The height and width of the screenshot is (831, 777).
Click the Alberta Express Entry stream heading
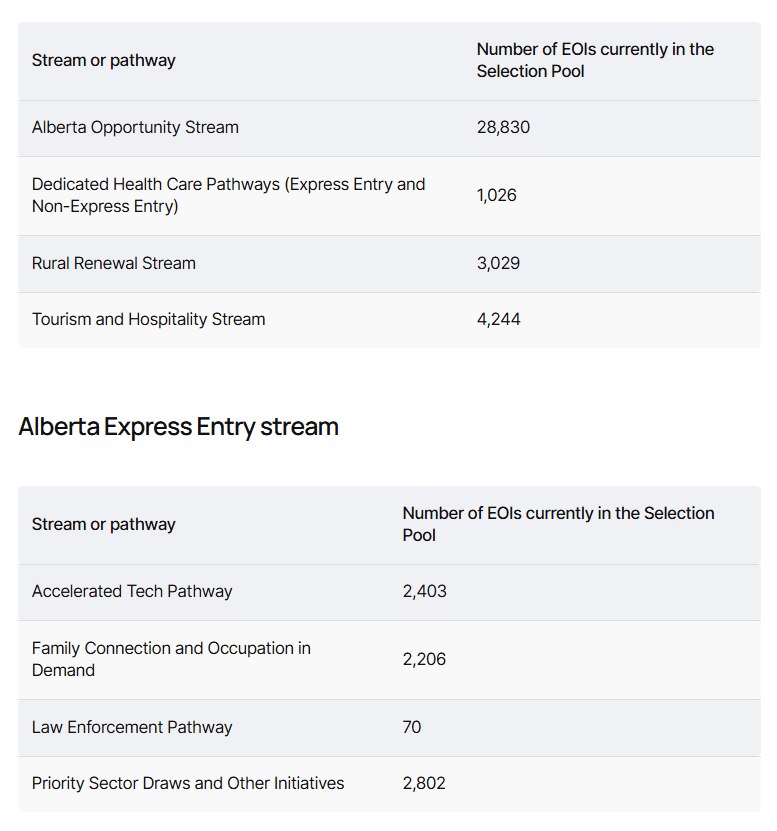pyautogui.click(x=178, y=427)
